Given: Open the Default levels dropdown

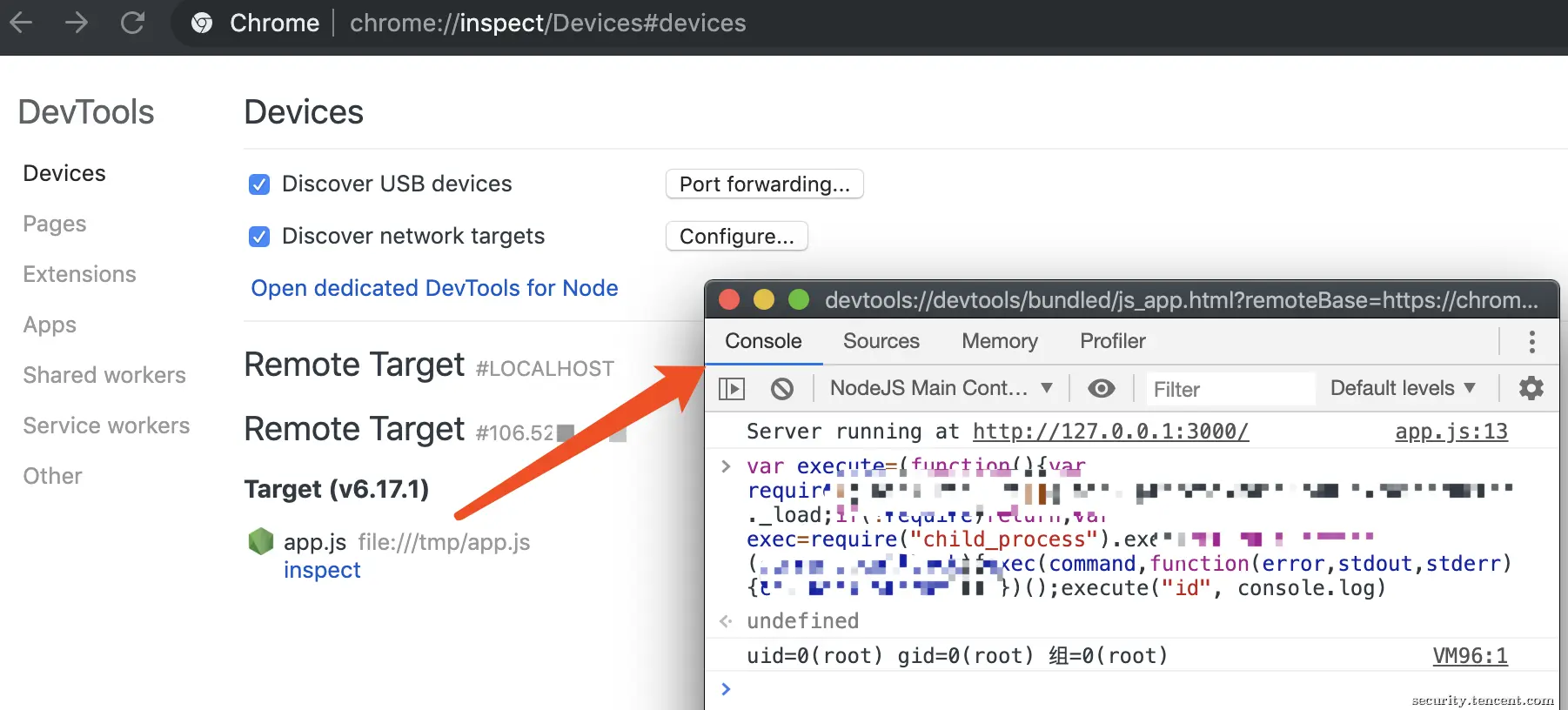Looking at the screenshot, I should [x=1403, y=388].
